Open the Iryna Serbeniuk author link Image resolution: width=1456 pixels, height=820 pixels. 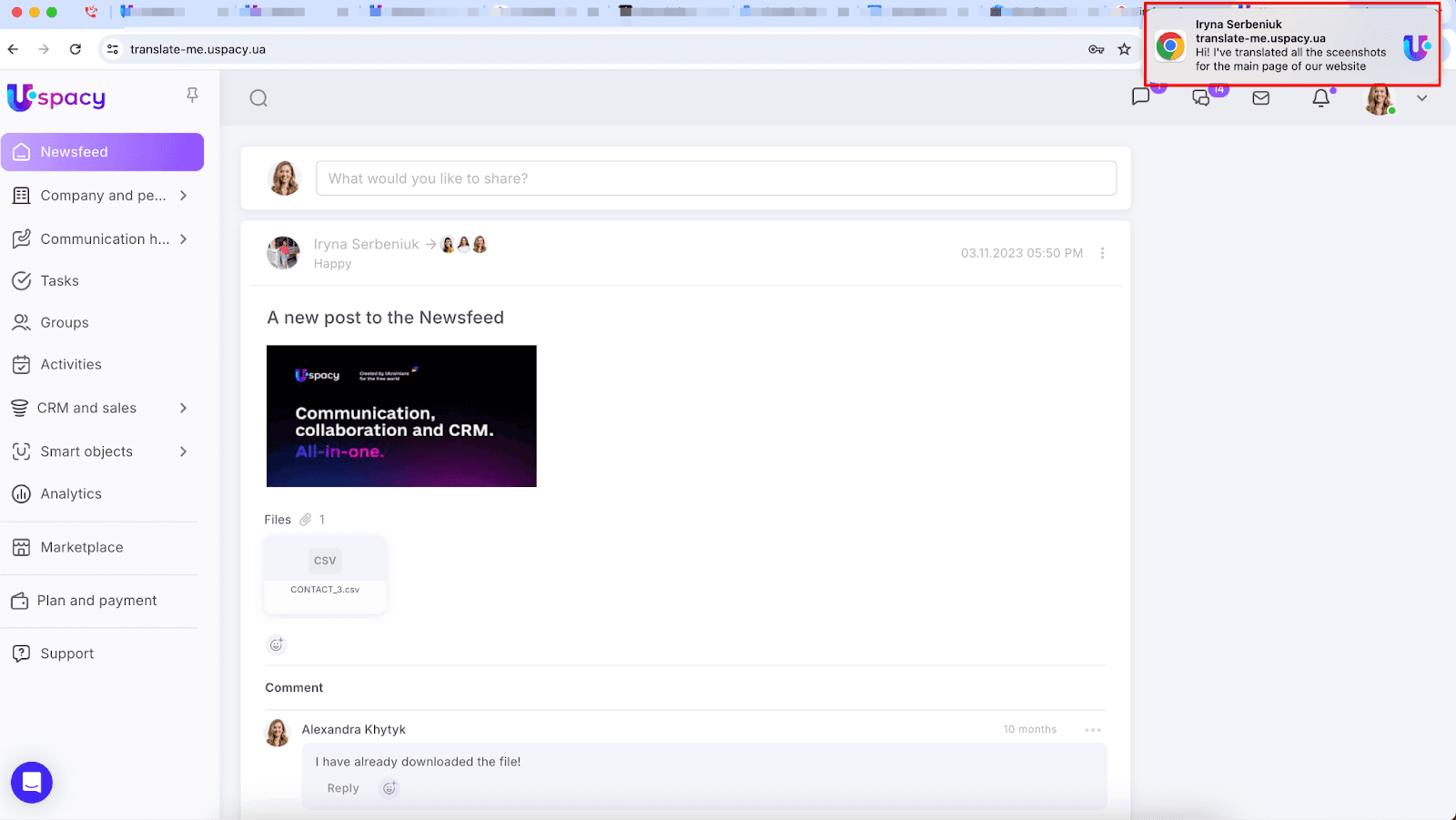tap(366, 244)
